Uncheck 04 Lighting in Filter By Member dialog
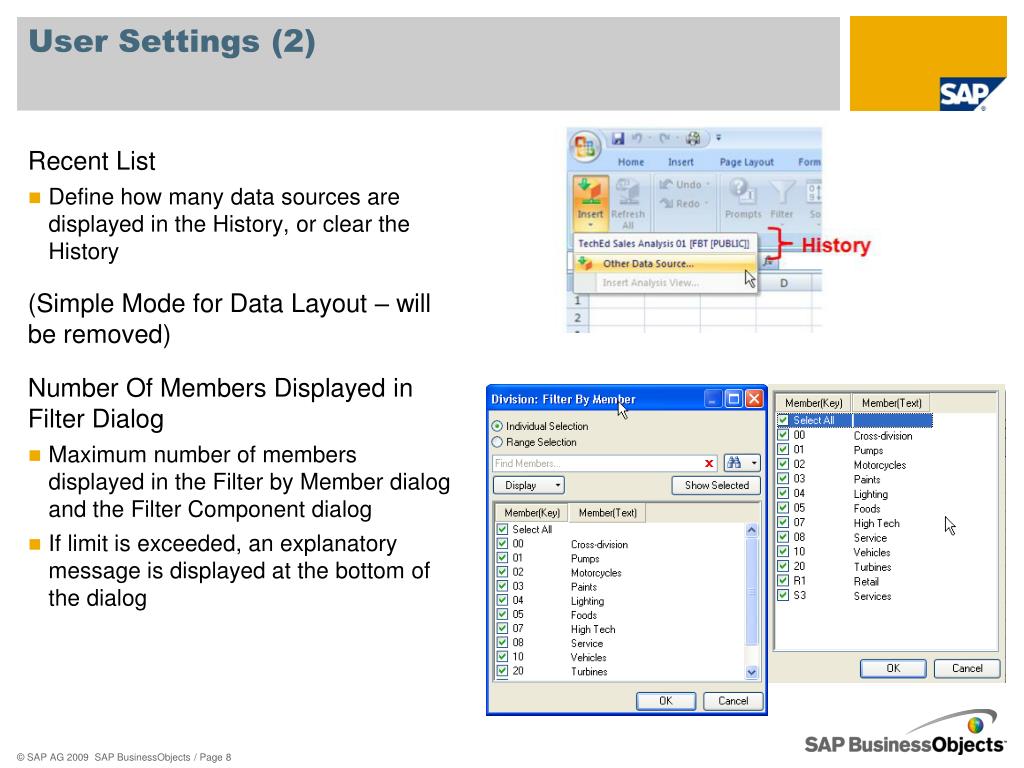Image resolution: width=1024 pixels, height=768 pixels. [502, 600]
